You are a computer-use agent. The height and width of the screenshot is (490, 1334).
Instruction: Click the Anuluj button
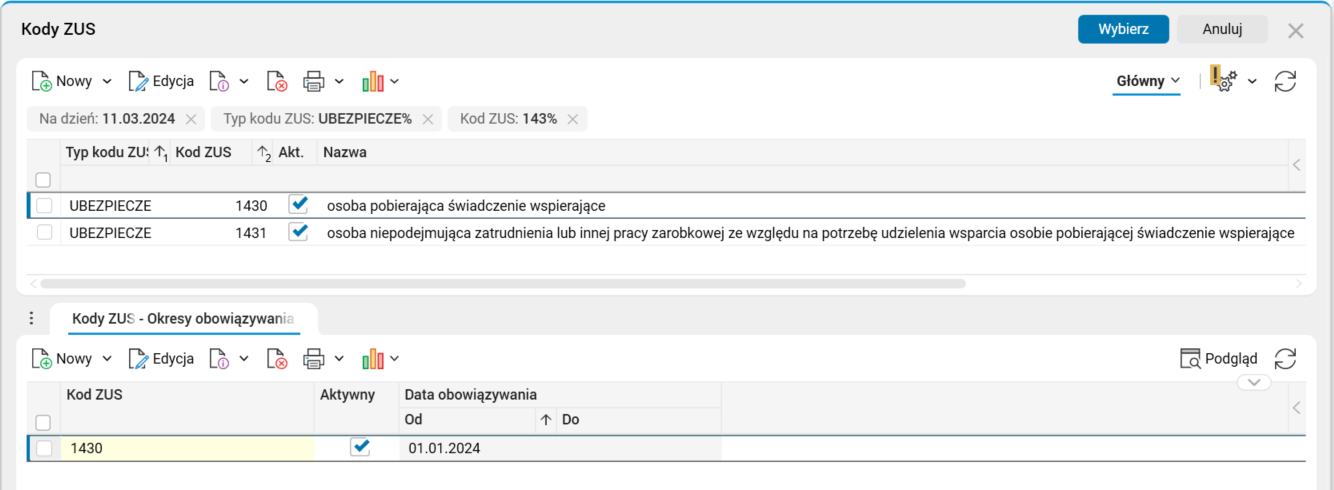[1222, 29]
